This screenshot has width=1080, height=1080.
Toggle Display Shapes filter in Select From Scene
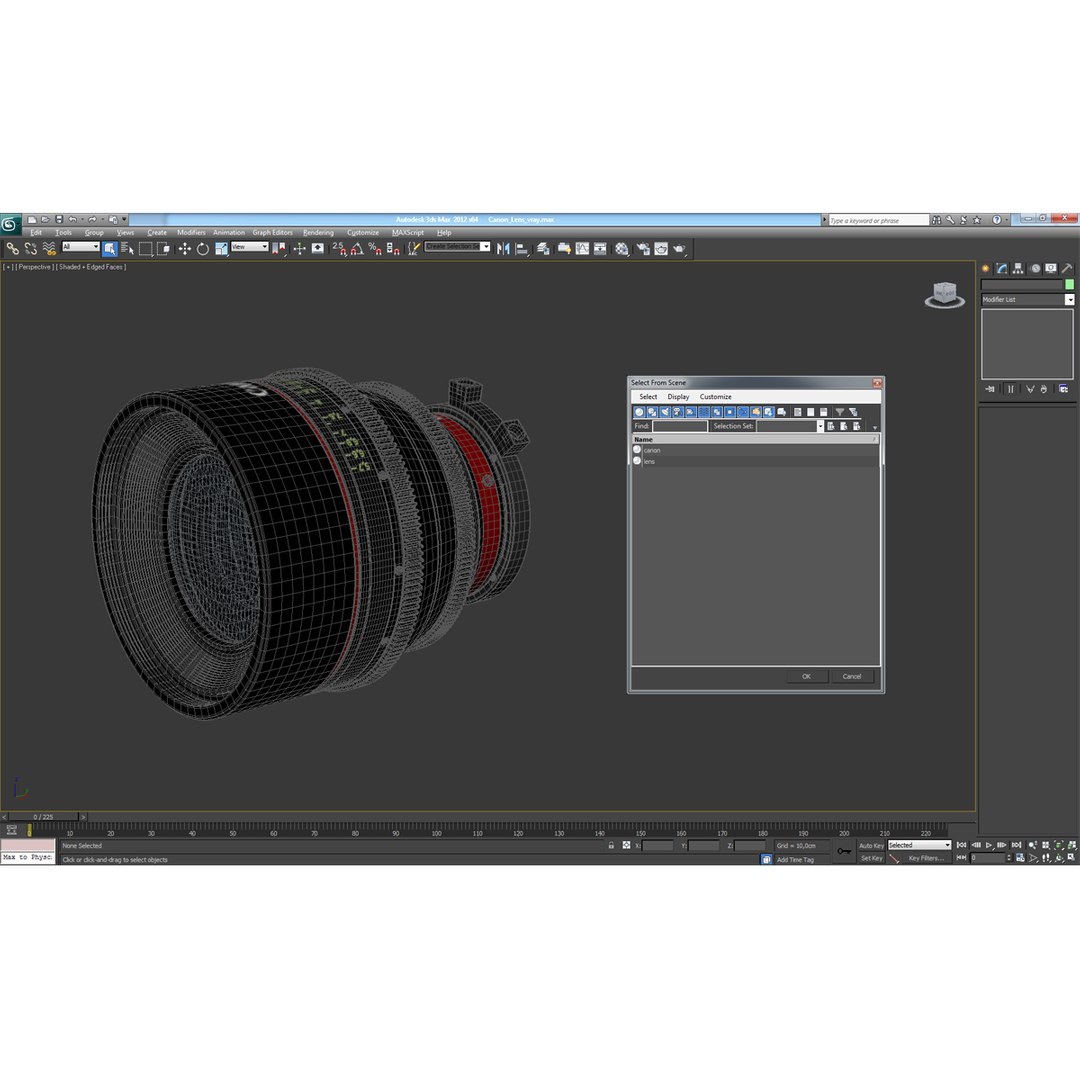pos(652,412)
